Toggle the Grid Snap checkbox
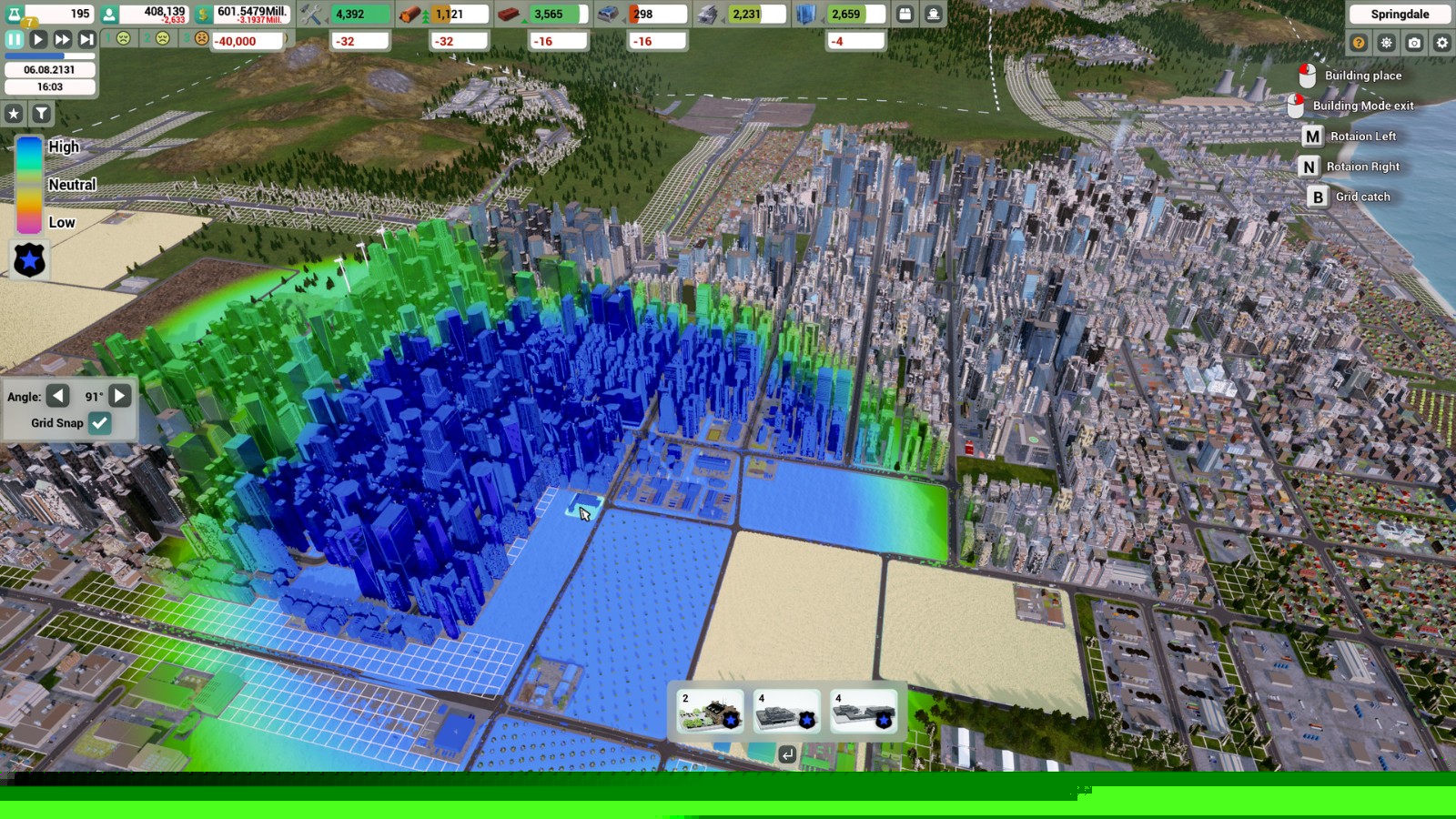Screen dimensions: 1456x819 tap(100, 422)
